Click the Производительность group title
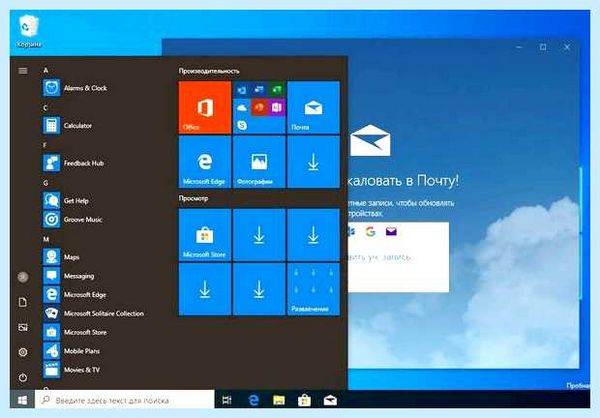The image size is (600, 418). 209,71
